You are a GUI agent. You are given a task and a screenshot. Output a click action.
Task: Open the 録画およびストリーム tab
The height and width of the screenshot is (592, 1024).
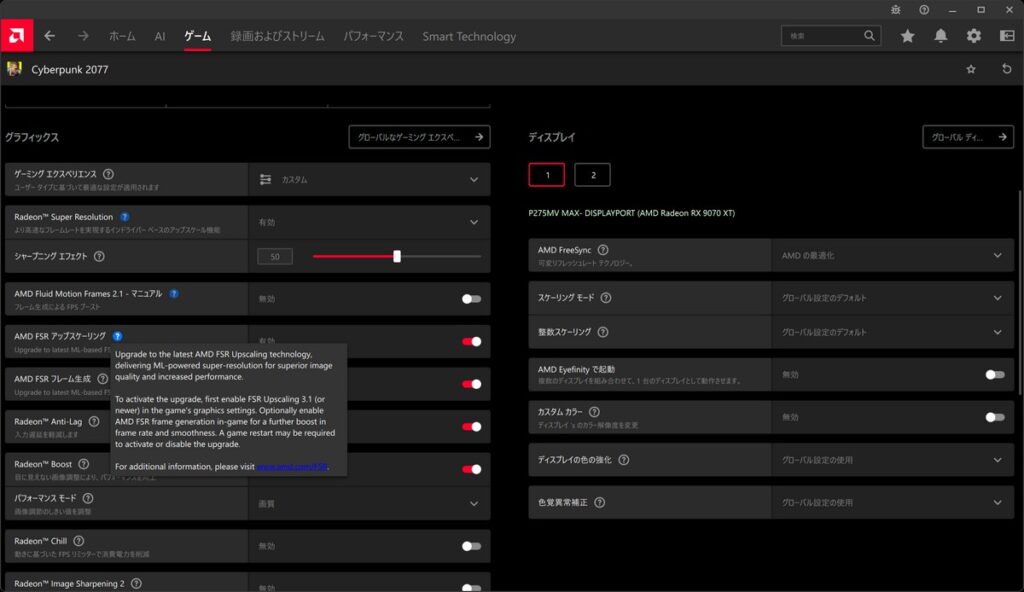tap(277, 36)
